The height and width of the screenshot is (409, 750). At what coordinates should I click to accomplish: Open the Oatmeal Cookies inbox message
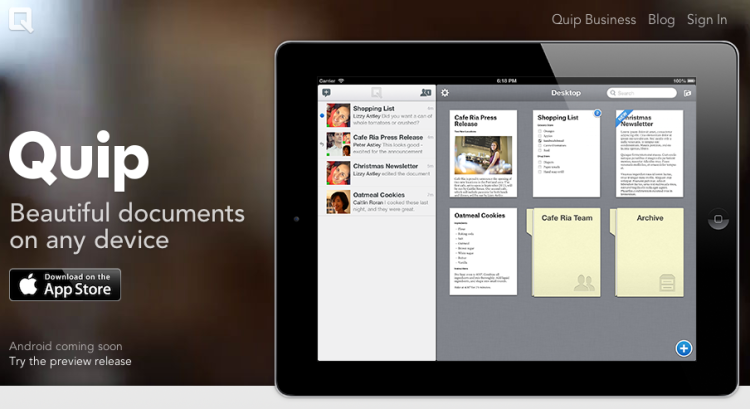click(x=377, y=202)
